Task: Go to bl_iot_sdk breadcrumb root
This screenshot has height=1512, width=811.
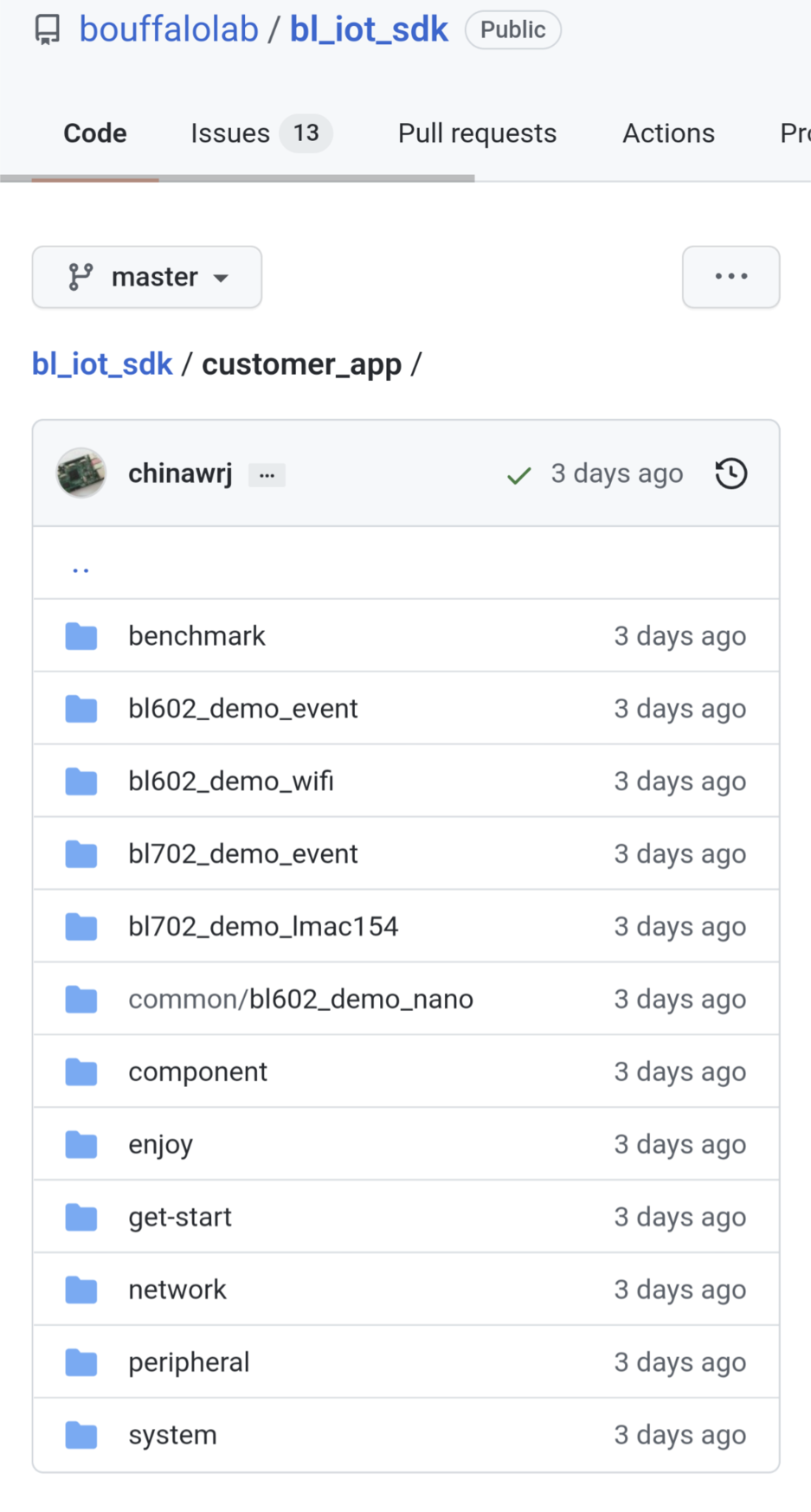Action: [102, 364]
